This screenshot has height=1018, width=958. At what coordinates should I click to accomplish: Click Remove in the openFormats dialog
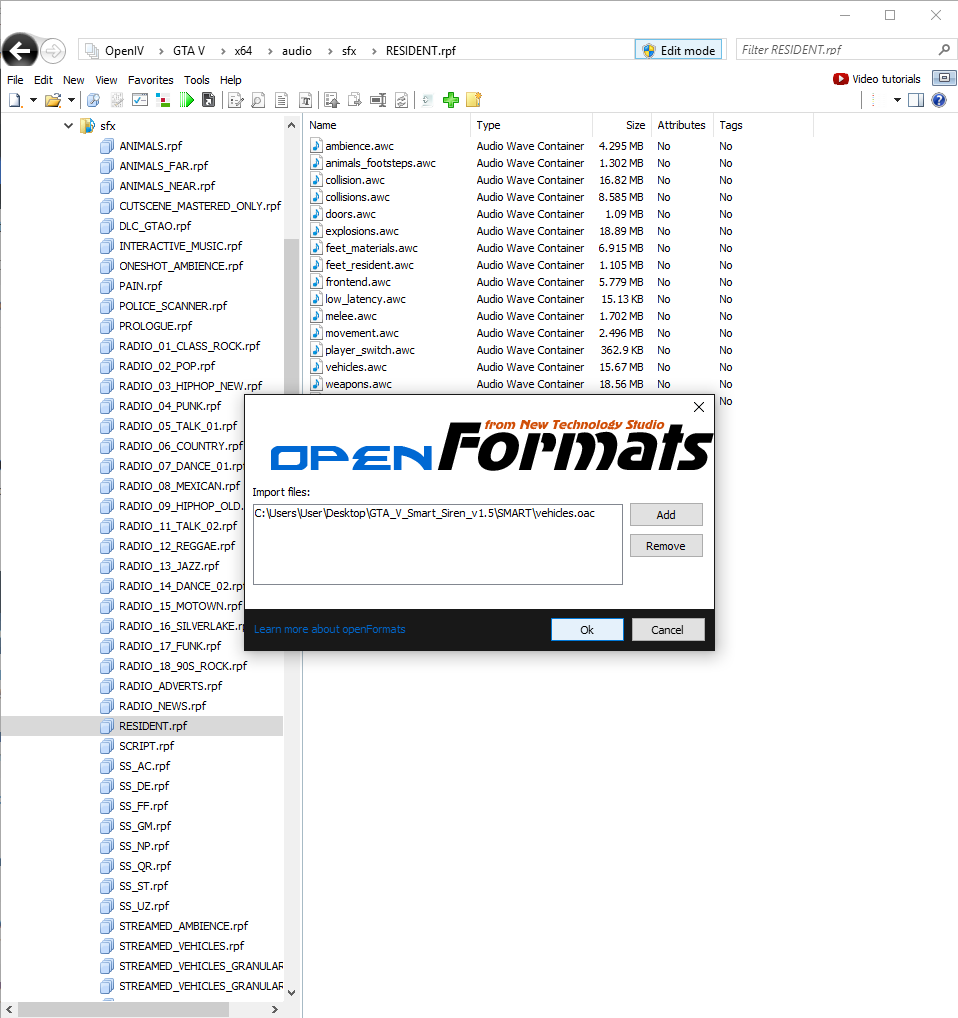tap(666, 546)
